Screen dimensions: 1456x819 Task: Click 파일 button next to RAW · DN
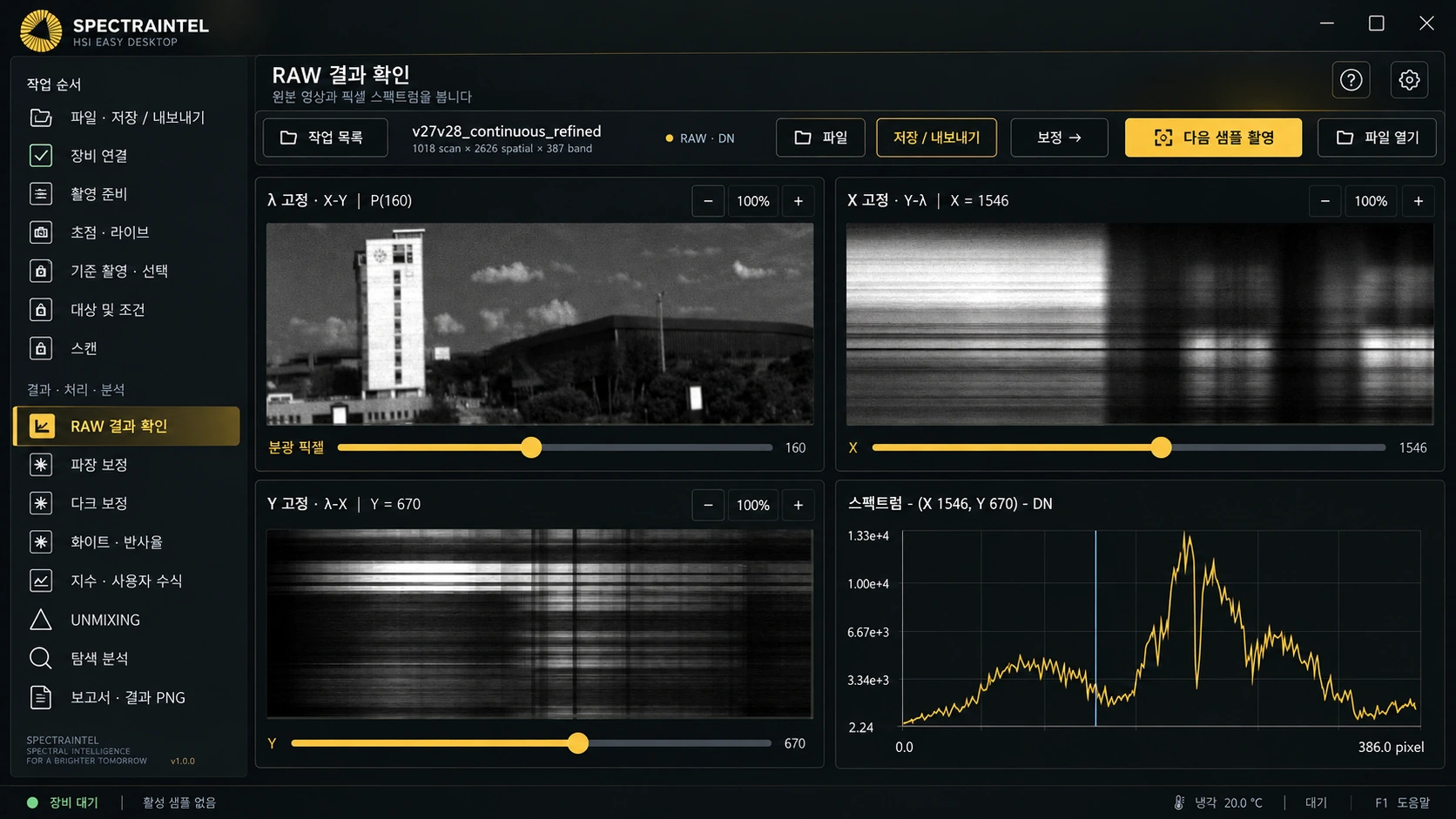820,138
